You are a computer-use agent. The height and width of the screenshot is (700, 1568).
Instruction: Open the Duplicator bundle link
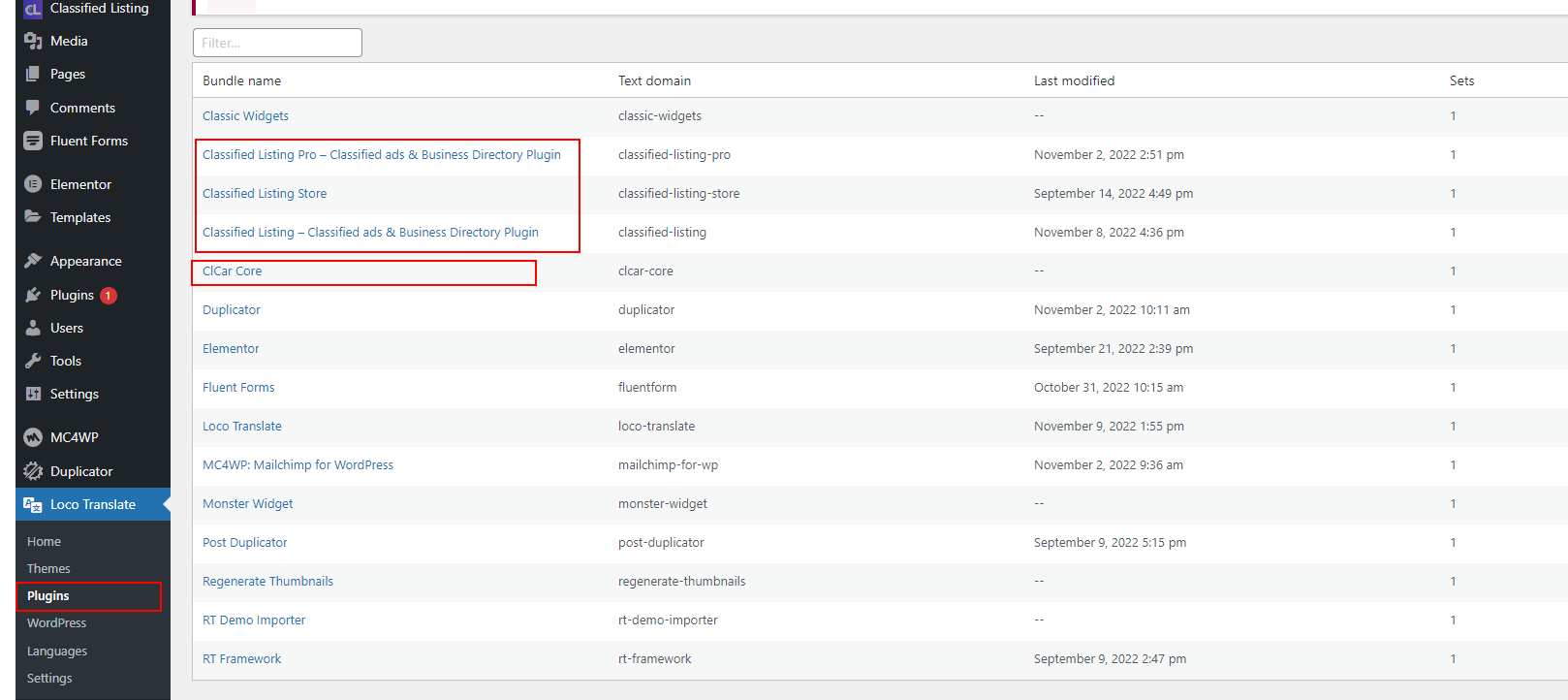pos(232,310)
